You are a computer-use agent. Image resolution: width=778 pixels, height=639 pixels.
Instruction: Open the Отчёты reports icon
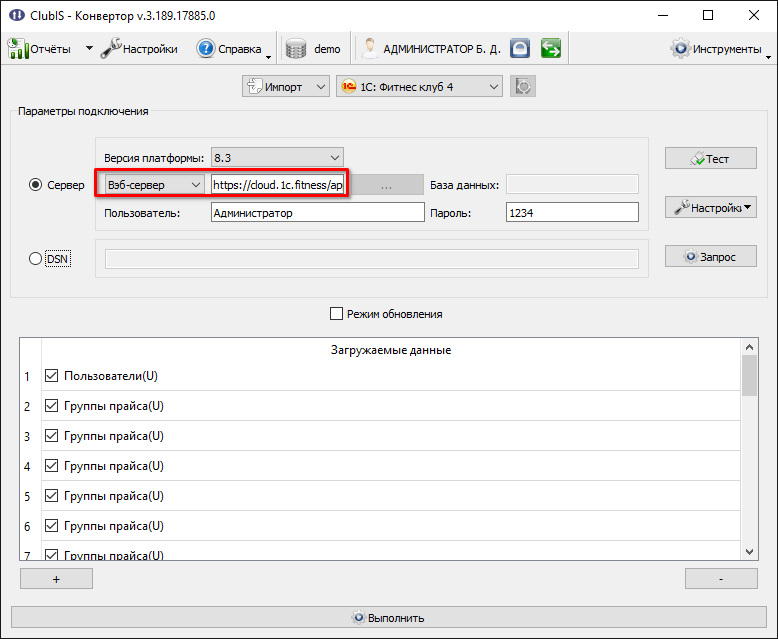pos(18,49)
